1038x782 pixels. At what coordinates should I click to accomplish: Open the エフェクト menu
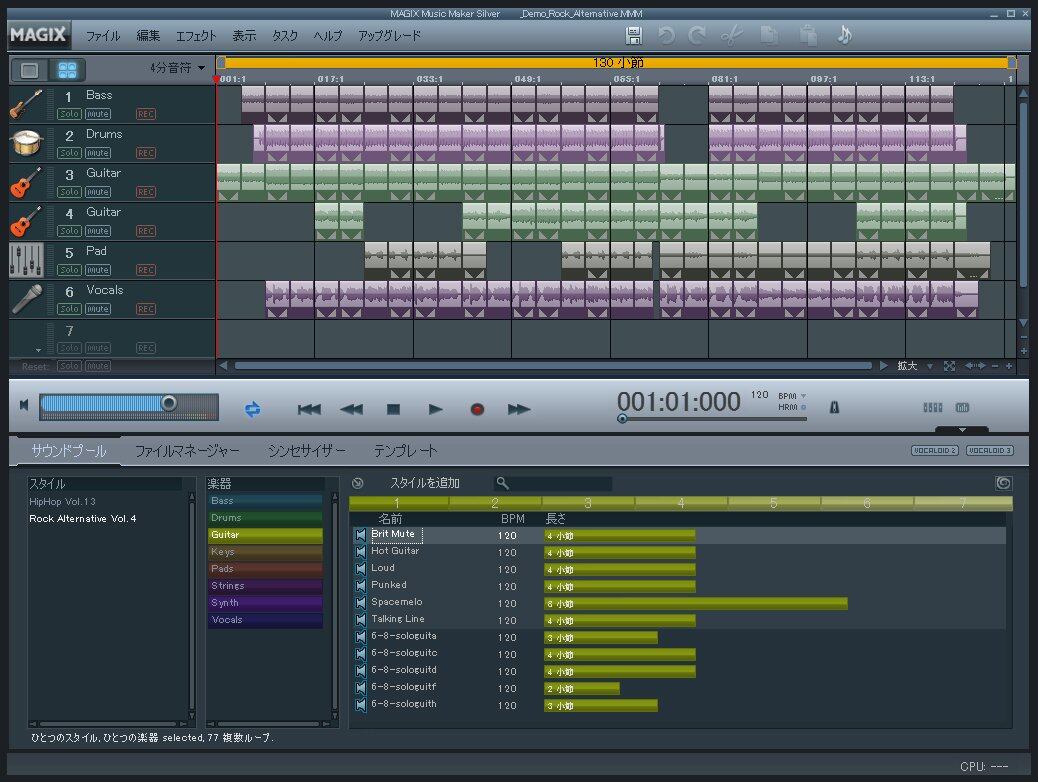(196, 35)
